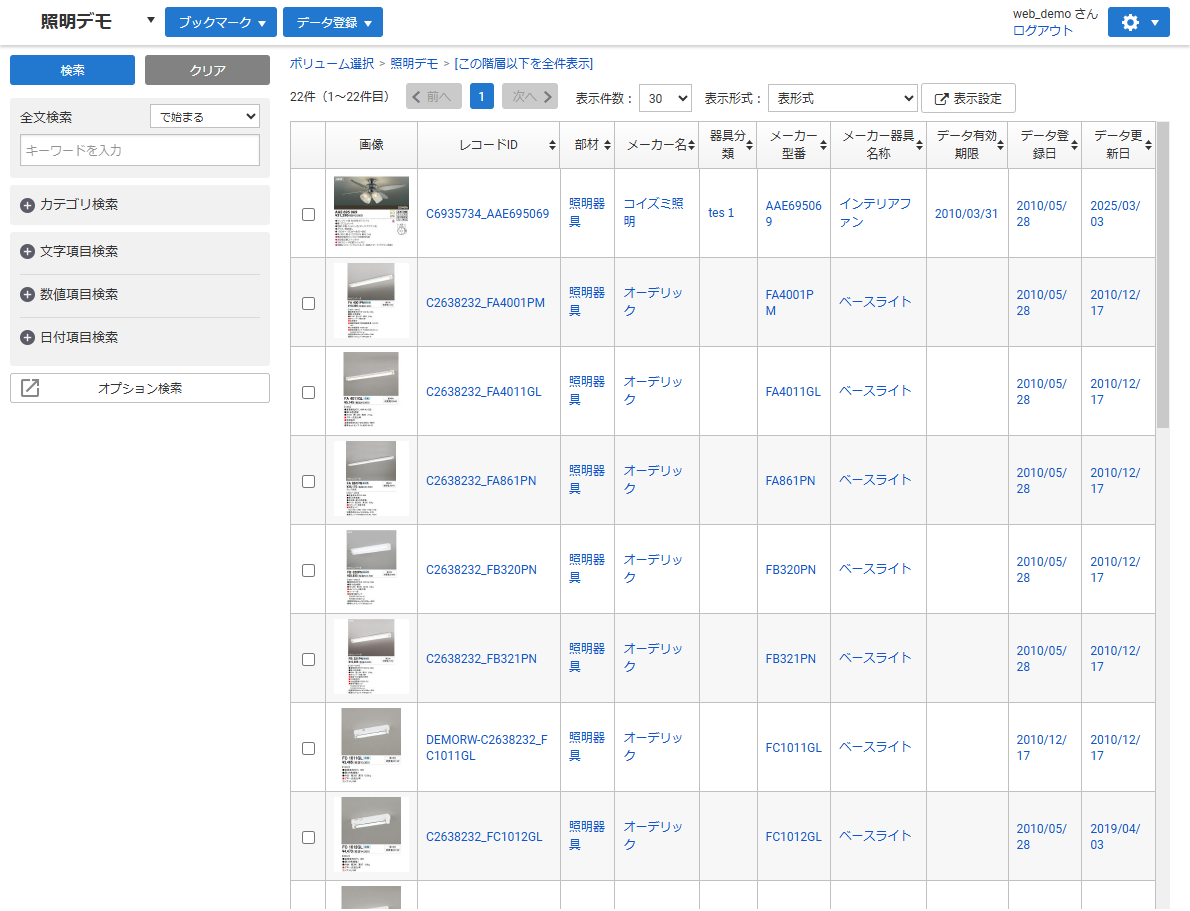
Task: Check the row for C2638232_FC1012GL
Action: tap(308, 837)
